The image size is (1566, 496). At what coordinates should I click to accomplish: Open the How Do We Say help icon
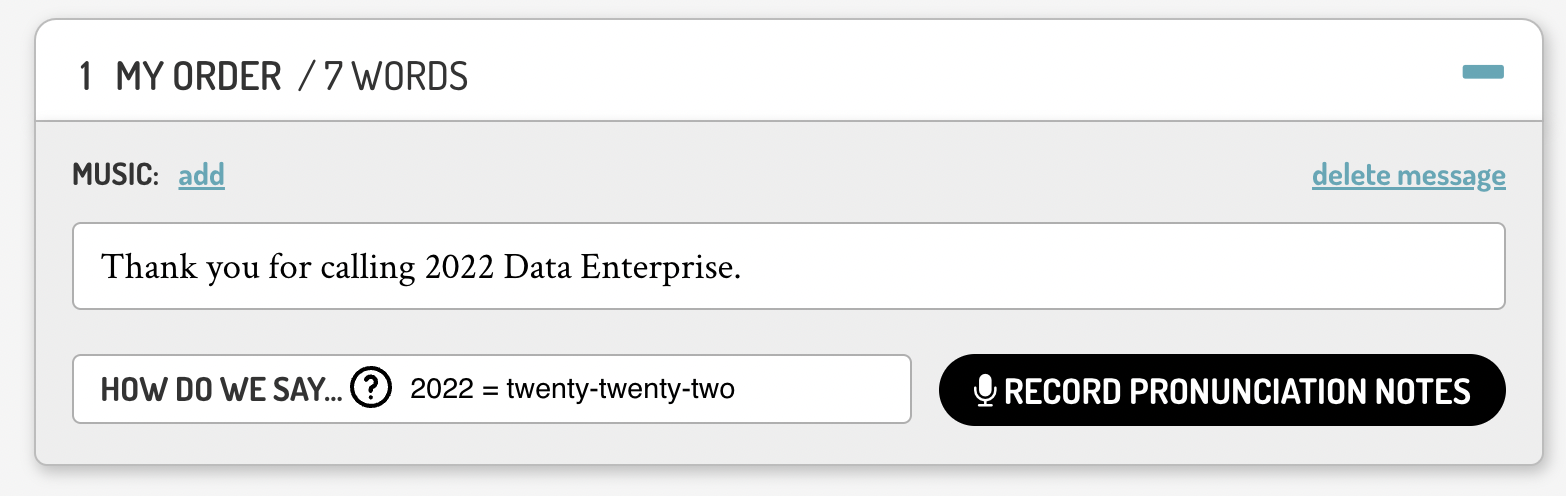coord(371,389)
